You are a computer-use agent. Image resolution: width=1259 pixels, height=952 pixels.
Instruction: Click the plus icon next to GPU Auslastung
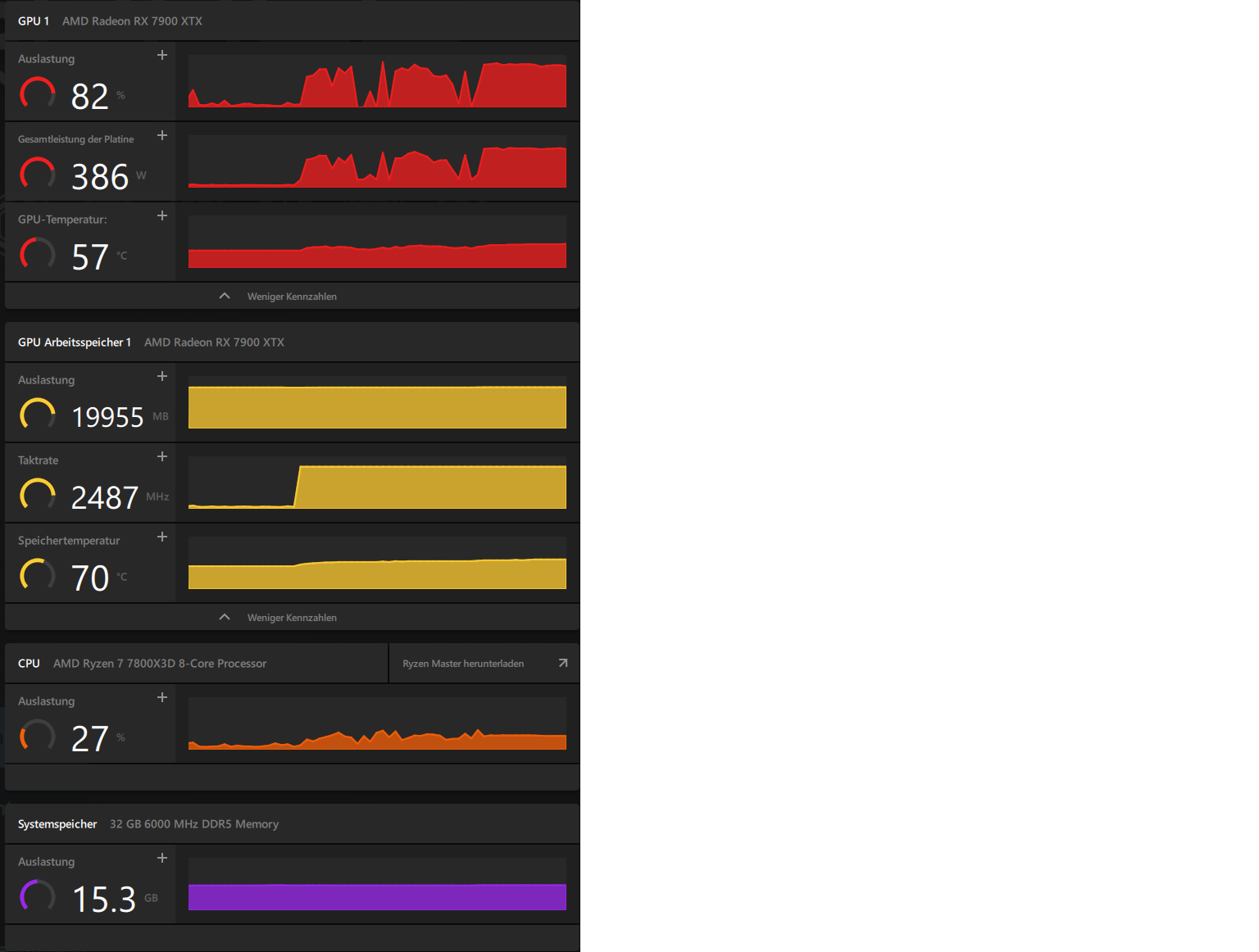coord(162,55)
